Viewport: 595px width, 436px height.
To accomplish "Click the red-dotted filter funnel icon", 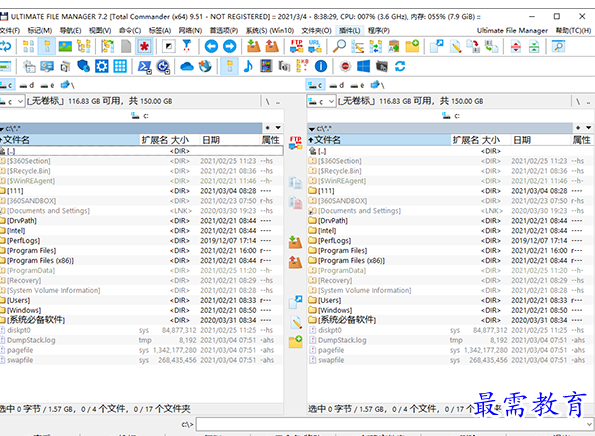I will coord(186,46).
